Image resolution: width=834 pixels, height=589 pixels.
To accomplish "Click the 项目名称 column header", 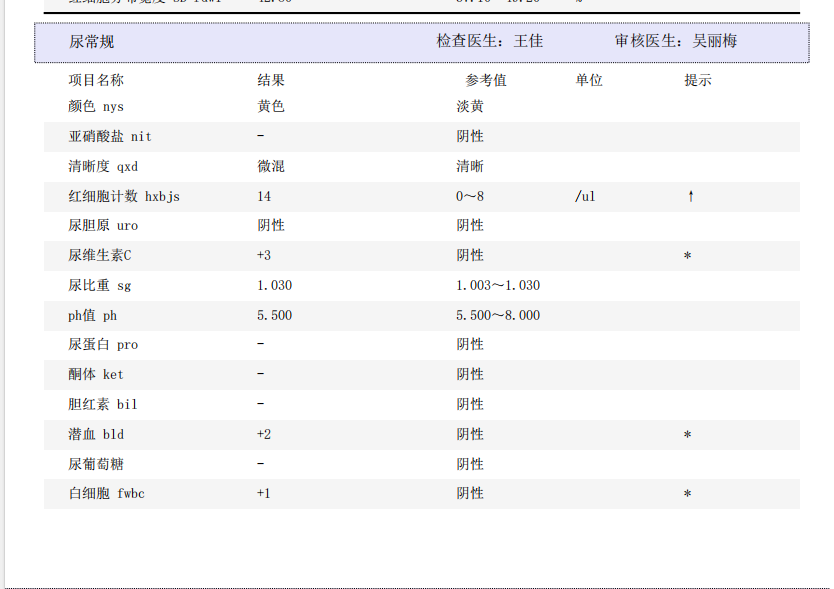I will [x=96, y=80].
